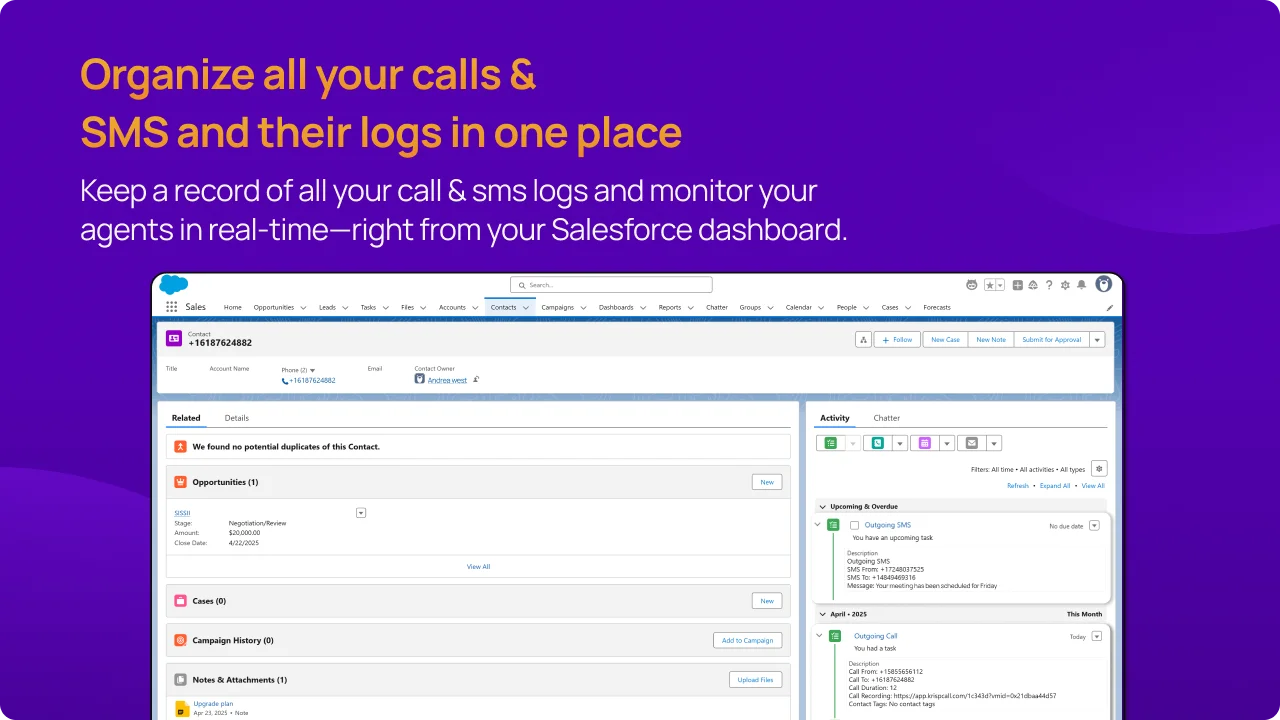Open the Dashboards navigation tab
Screen dimensions: 1280x720
616,308
